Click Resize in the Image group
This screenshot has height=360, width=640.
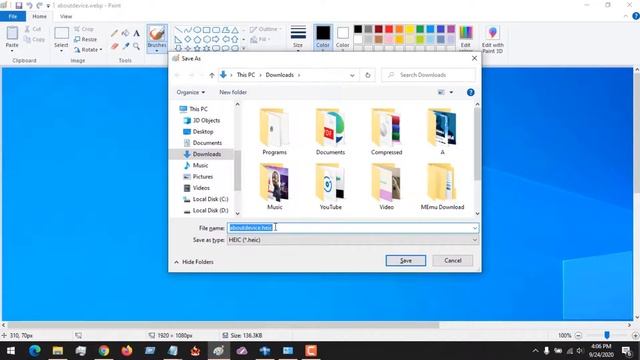tap(85, 39)
